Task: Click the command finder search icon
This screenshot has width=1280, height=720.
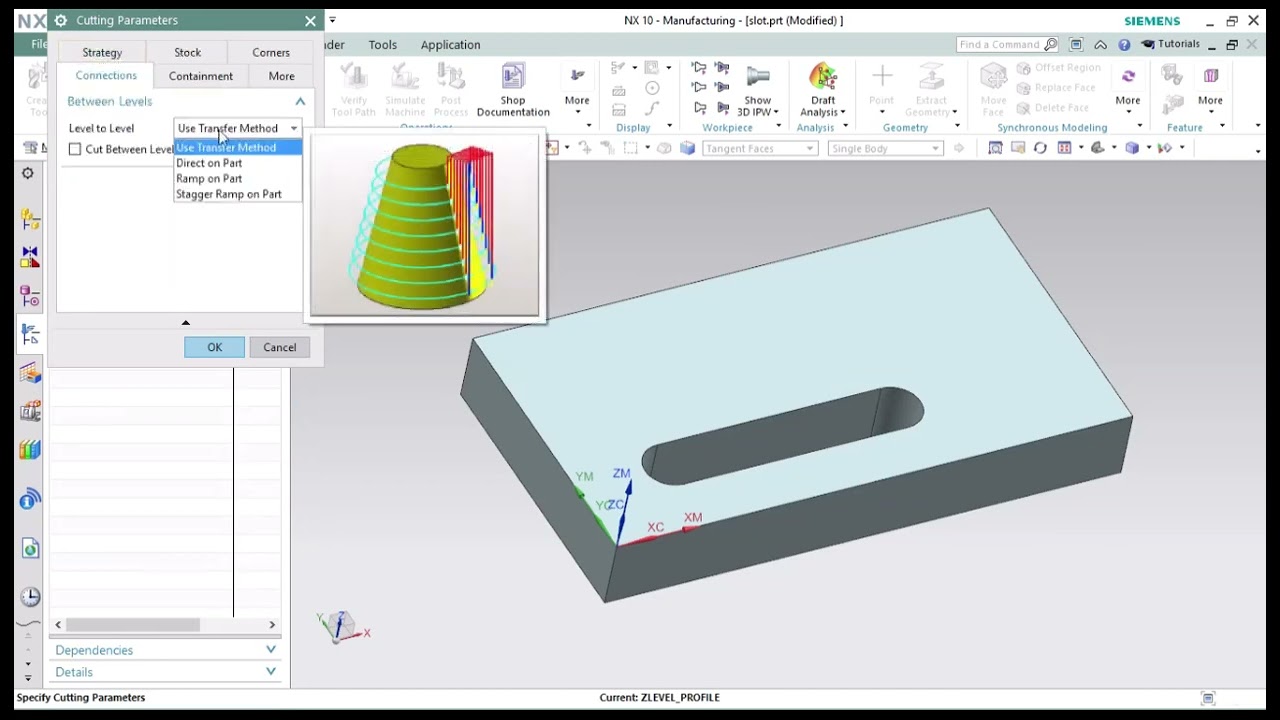Action: (1050, 45)
